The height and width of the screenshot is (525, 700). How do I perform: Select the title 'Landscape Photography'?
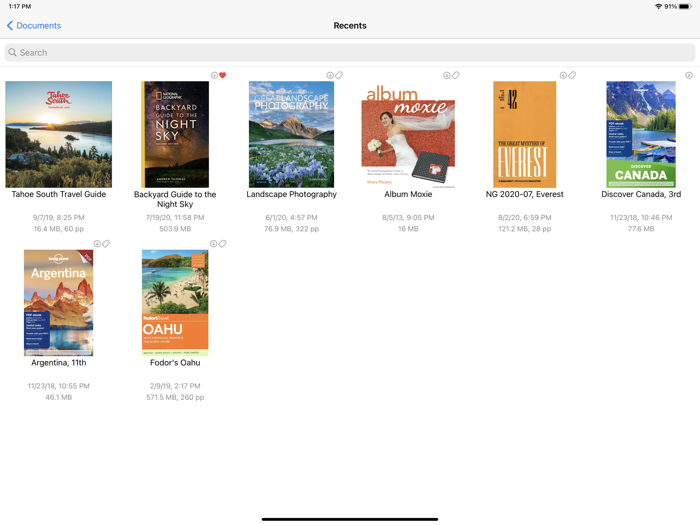(291, 194)
